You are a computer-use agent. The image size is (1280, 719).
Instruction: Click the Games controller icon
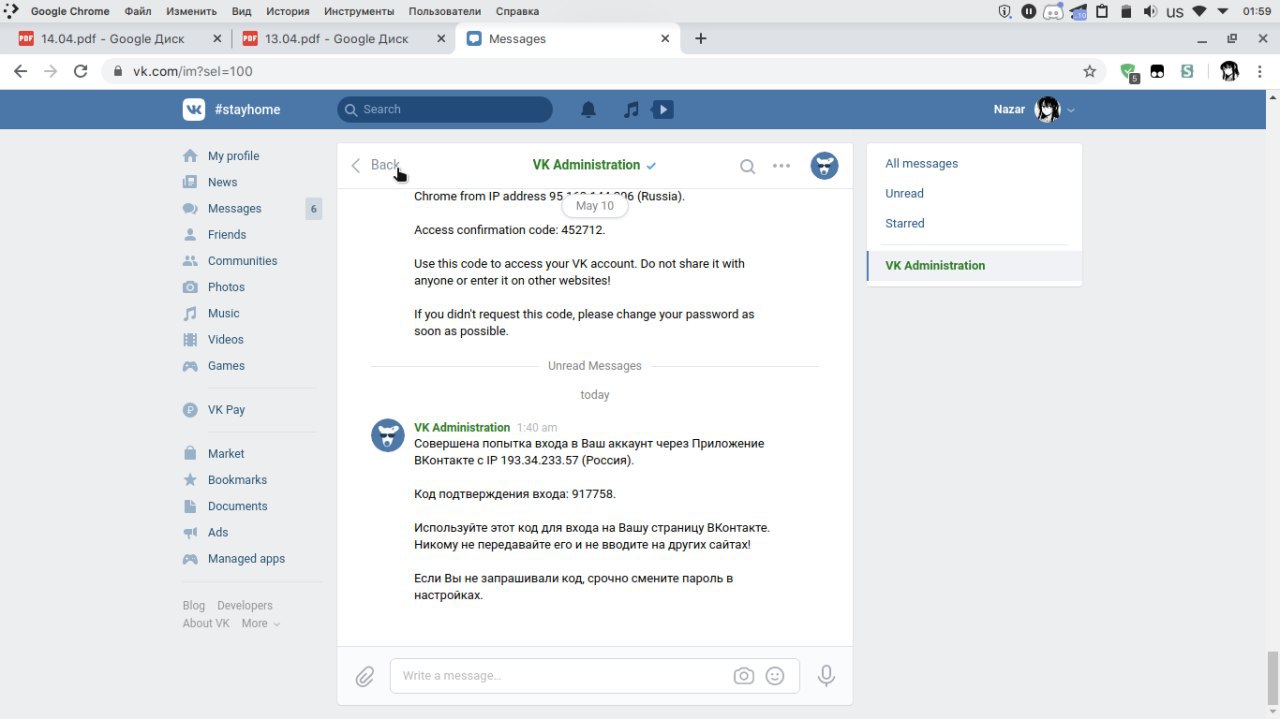(x=190, y=366)
